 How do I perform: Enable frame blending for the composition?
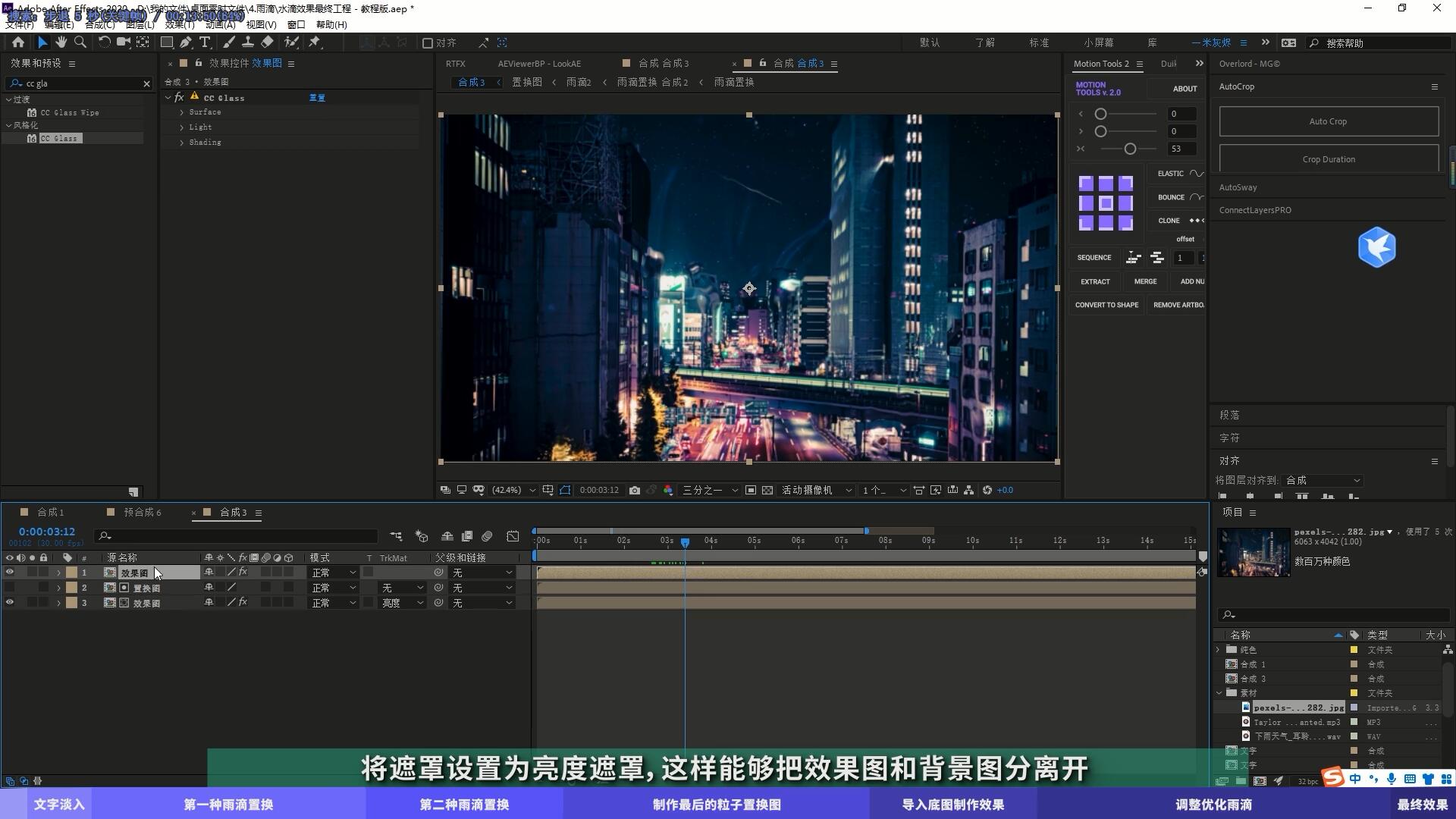(x=467, y=536)
